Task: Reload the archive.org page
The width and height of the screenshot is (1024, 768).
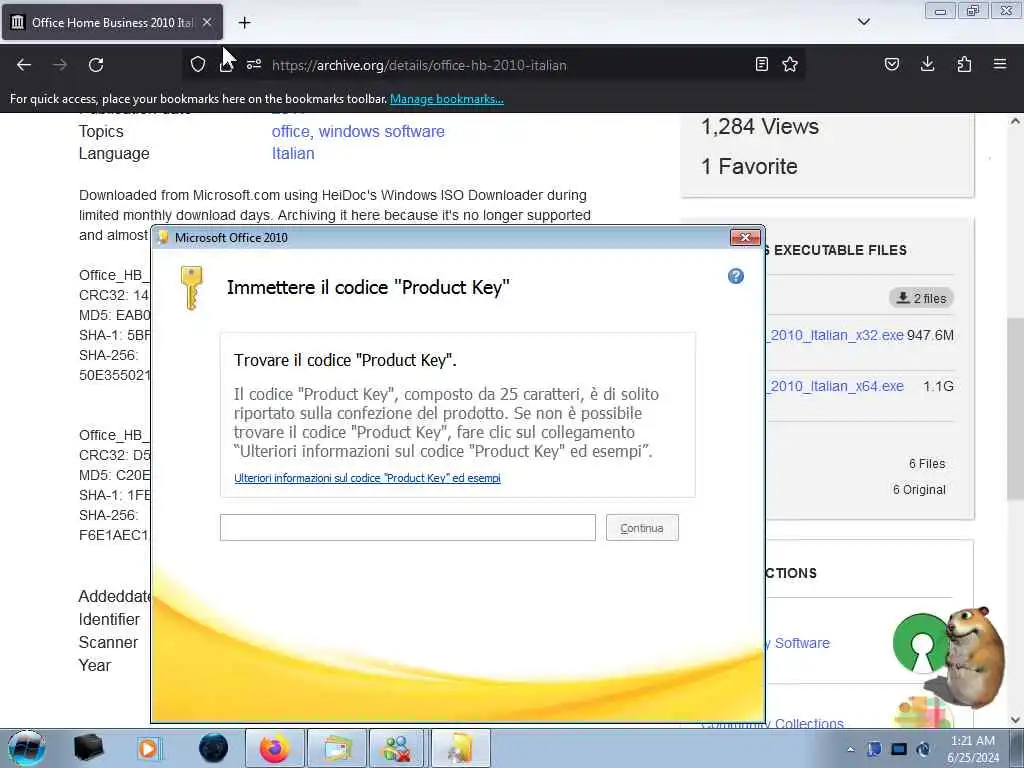Action: pyautogui.click(x=96, y=65)
